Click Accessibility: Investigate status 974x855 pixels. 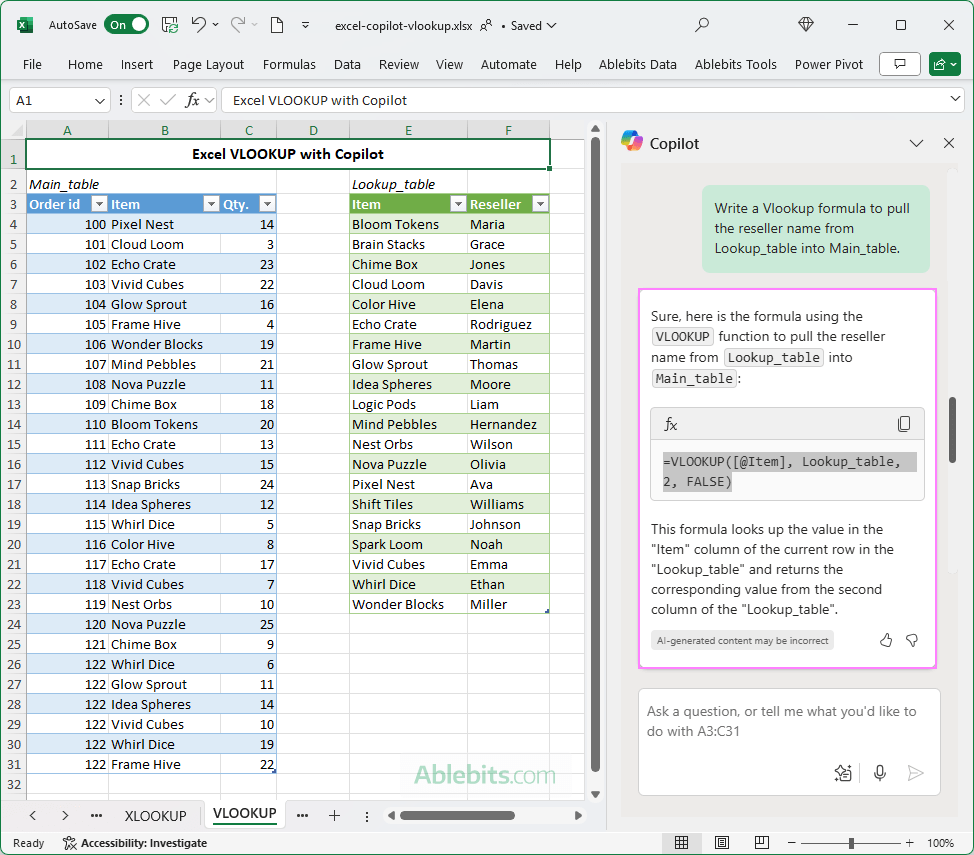(135, 843)
